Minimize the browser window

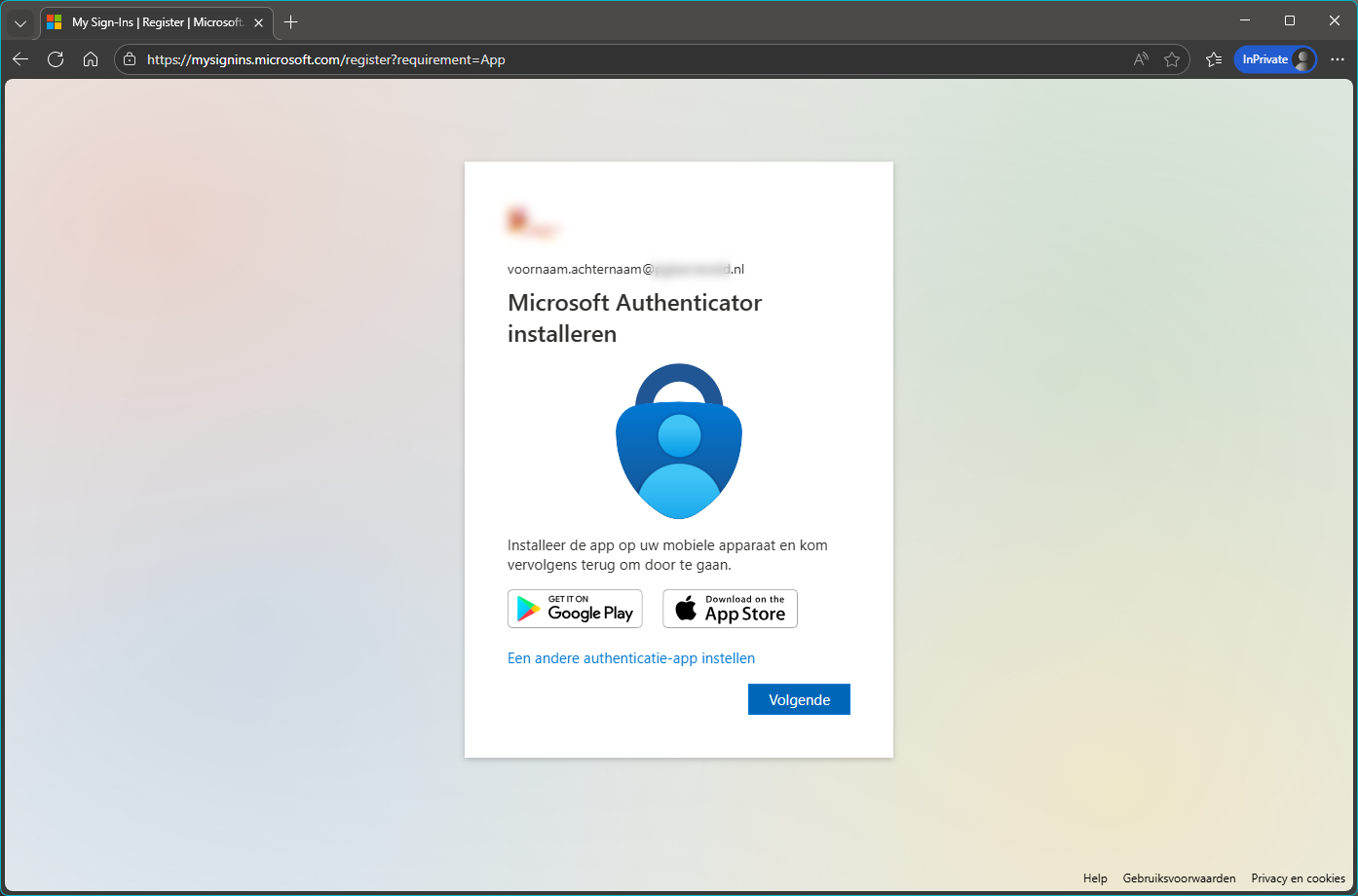coord(1245,20)
